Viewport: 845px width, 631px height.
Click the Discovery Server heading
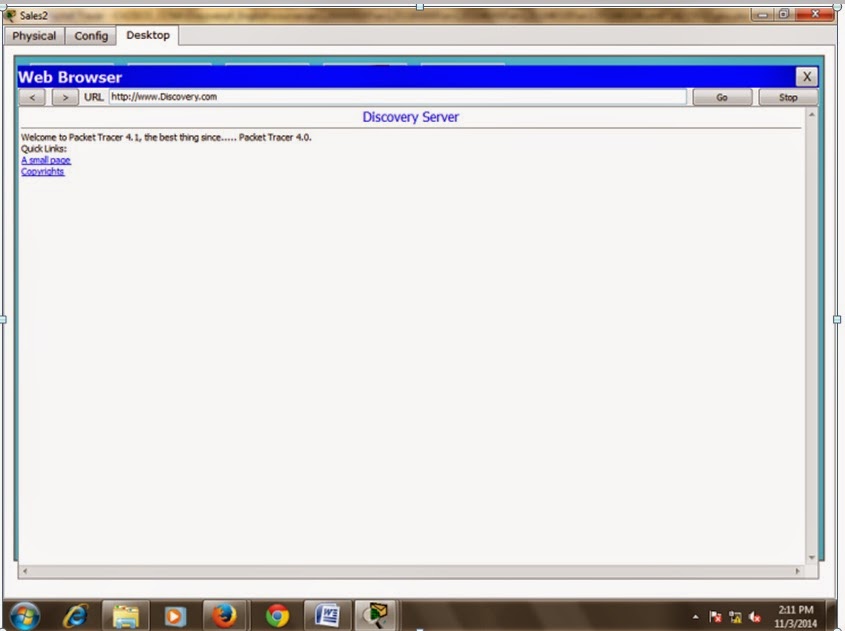(411, 117)
